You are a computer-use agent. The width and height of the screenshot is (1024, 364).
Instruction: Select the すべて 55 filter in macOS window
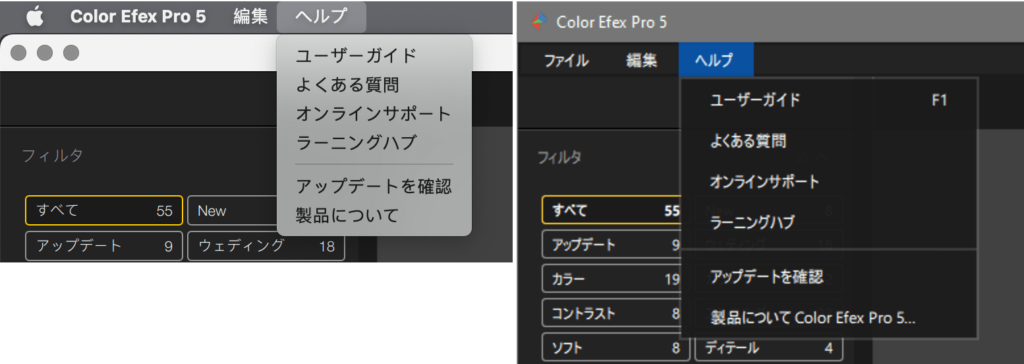104,210
